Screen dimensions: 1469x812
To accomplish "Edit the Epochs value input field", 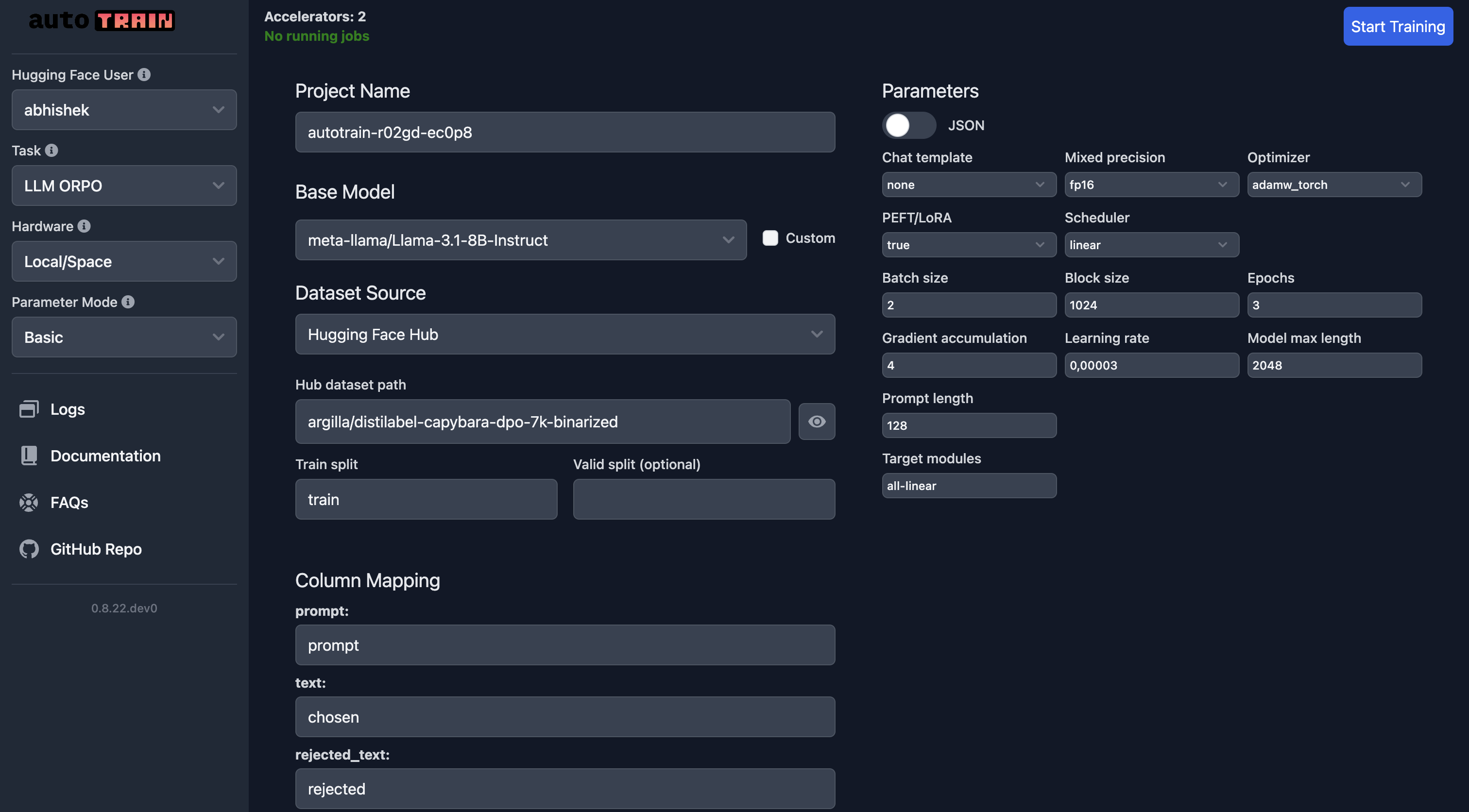I will [x=1334, y=304].
